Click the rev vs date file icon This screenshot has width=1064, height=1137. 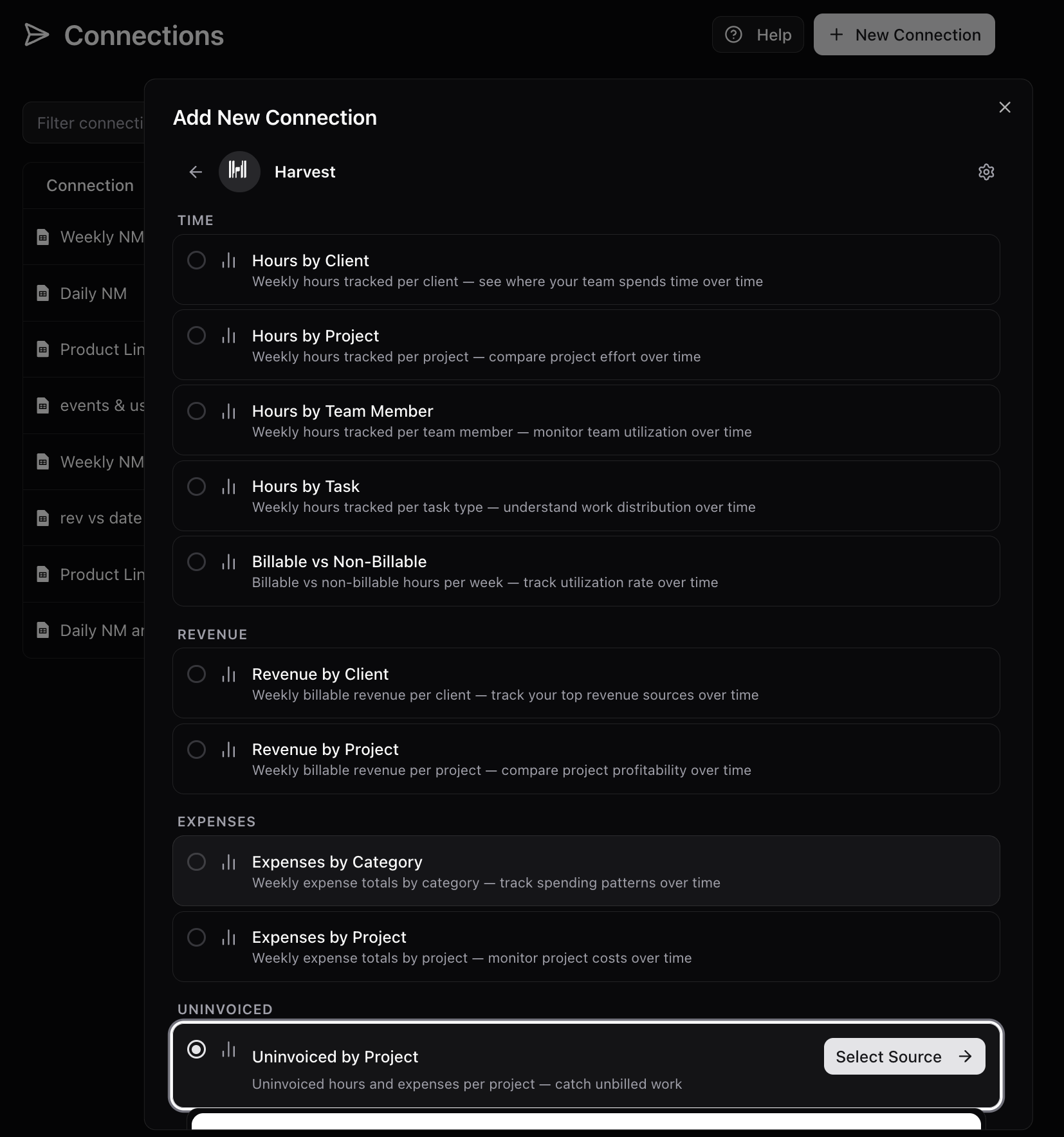click(43, 518)
